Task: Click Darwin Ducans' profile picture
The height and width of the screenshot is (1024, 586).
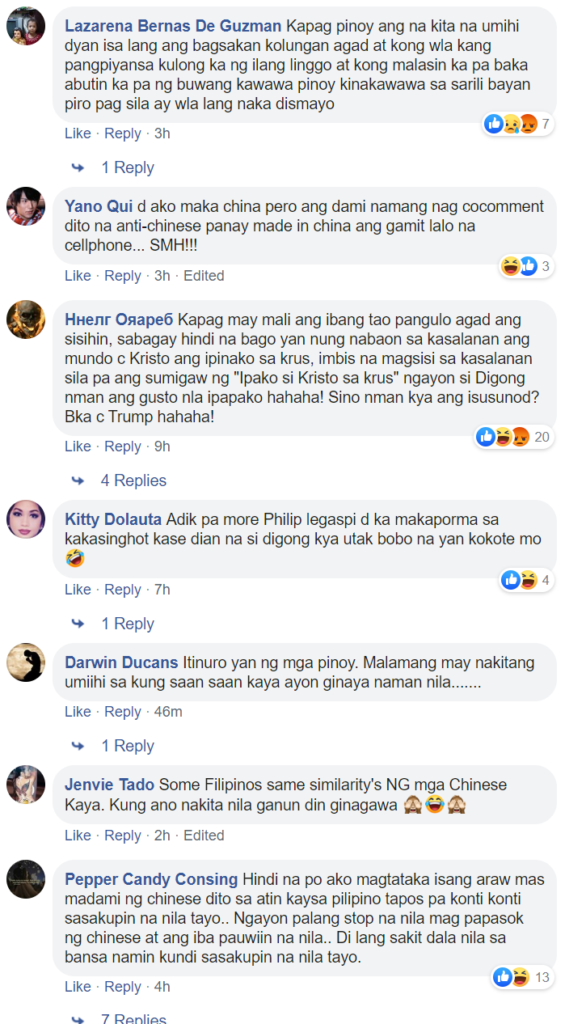Action: point(26,662)
